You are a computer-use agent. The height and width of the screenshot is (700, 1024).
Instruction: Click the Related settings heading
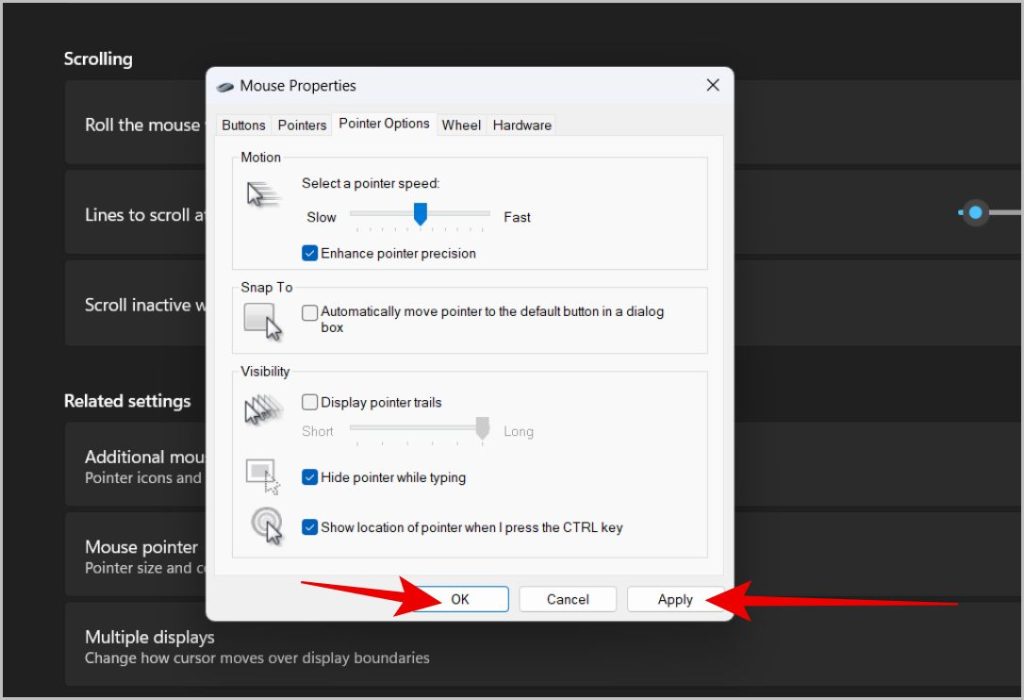coord(127,401)
